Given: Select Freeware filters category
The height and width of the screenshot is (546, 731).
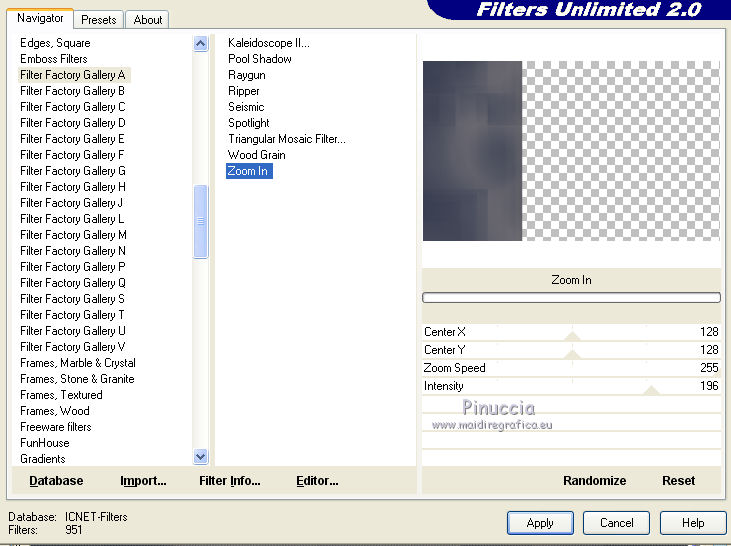Looking at the screenshot, I should [x=55, y=427].
